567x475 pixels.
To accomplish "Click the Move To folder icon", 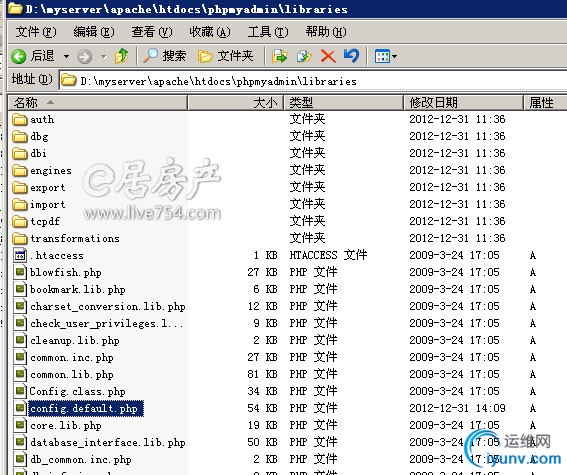I will (x=280, y=56).
